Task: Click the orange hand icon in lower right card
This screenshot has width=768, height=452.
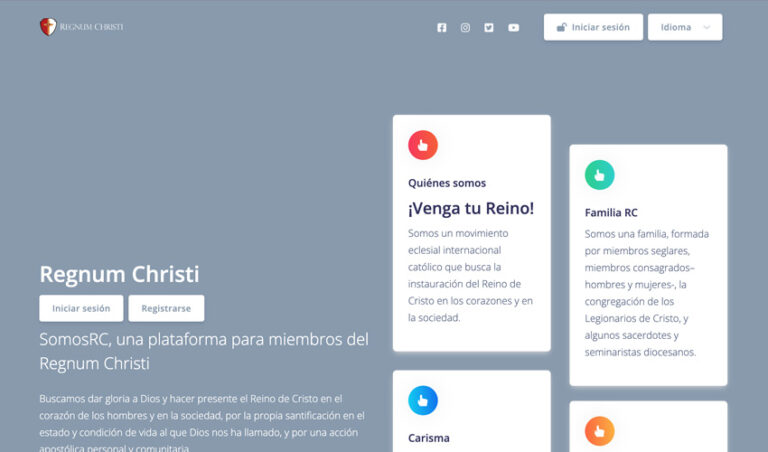Action: point(600,431)
